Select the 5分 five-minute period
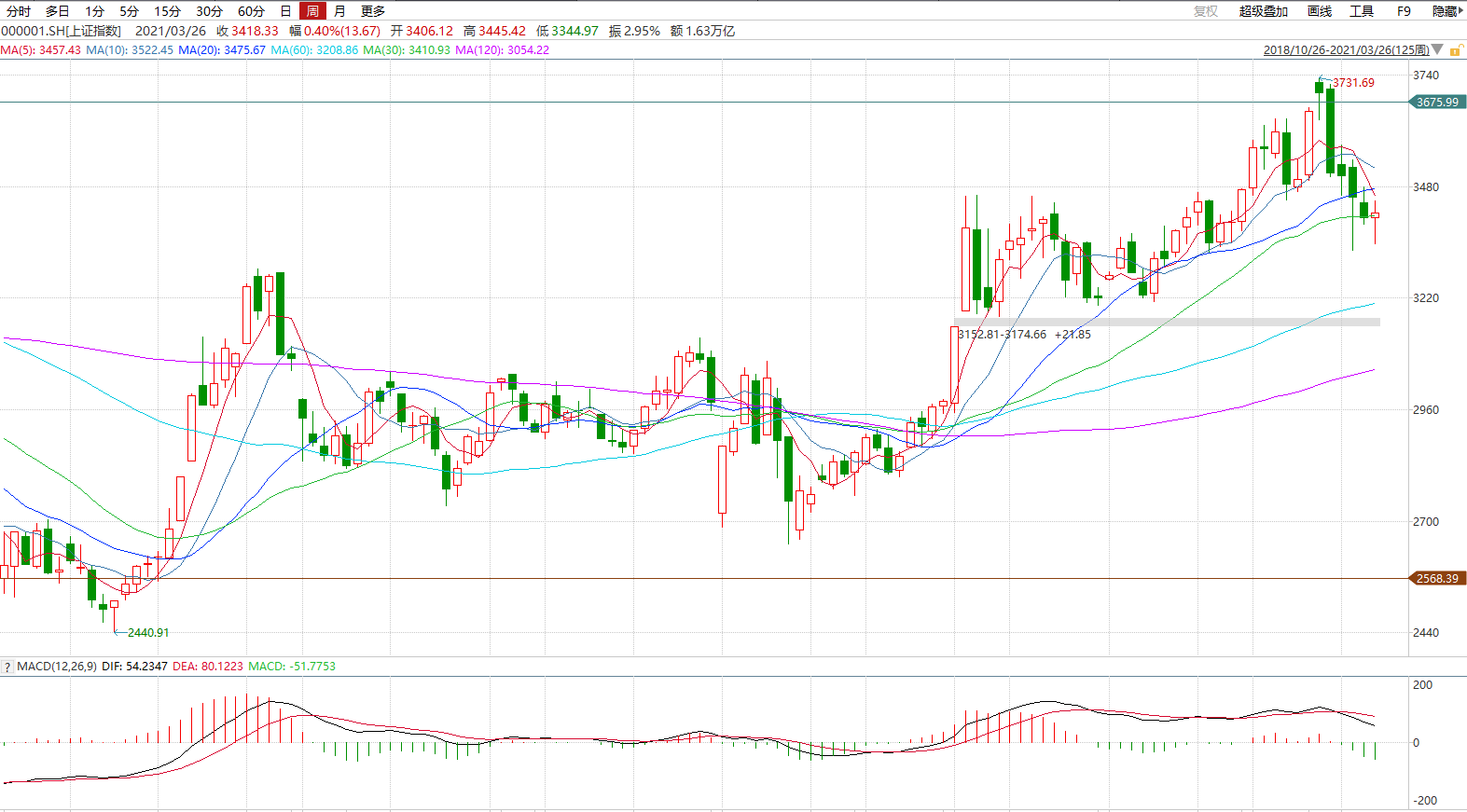 pyautogui.click(x=129, y=11)
